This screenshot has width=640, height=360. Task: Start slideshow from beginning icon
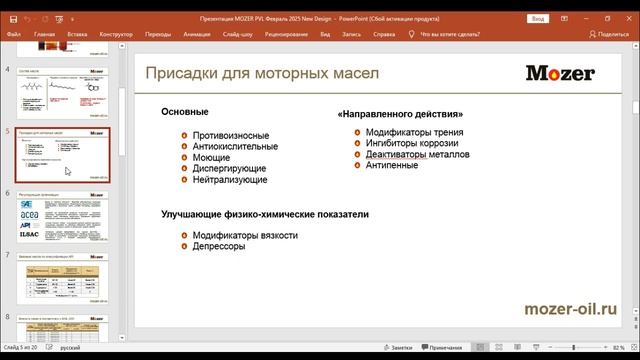(x=59, y=19)
